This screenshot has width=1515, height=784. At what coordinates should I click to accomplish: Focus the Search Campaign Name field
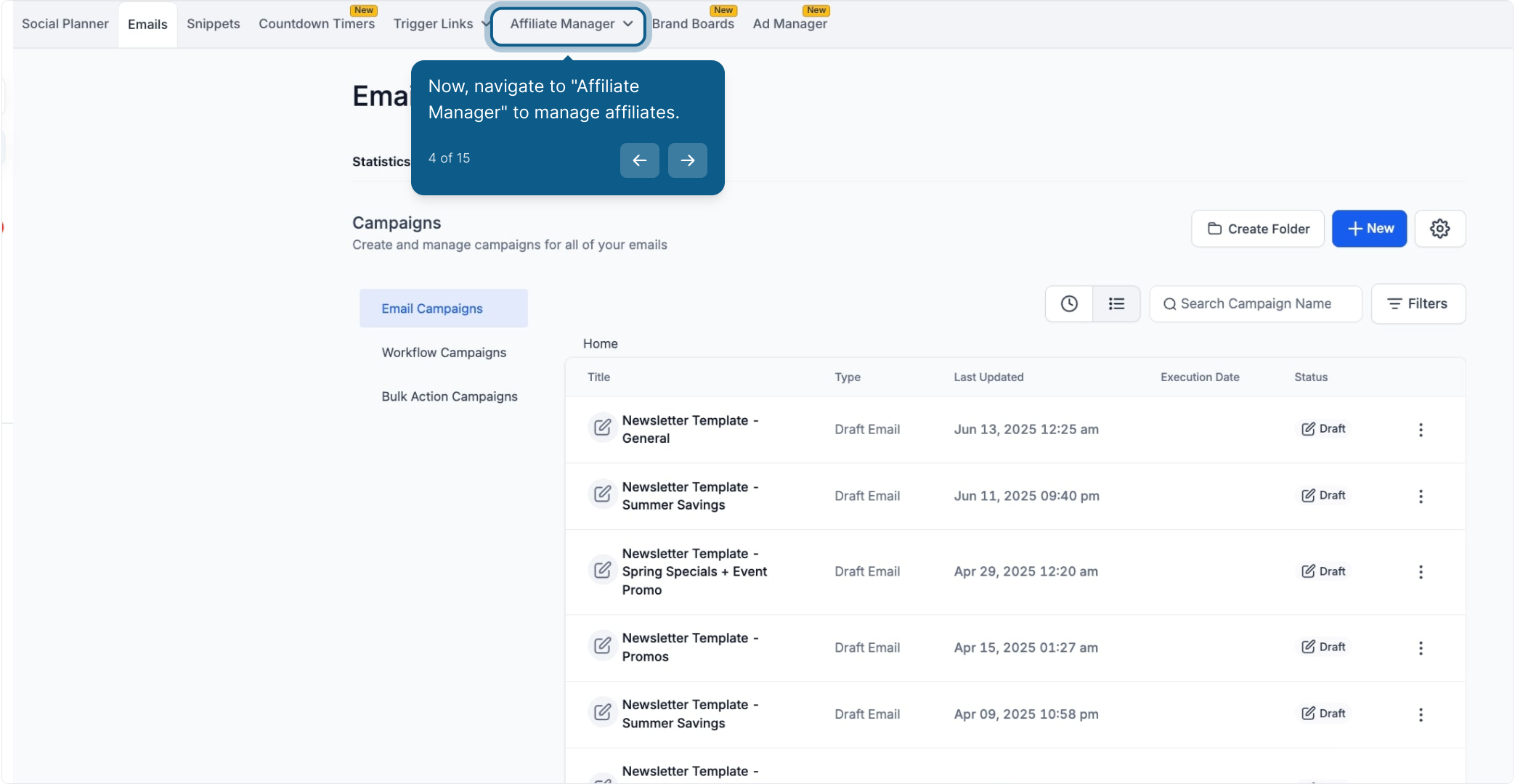click(x=1256, y=303)
